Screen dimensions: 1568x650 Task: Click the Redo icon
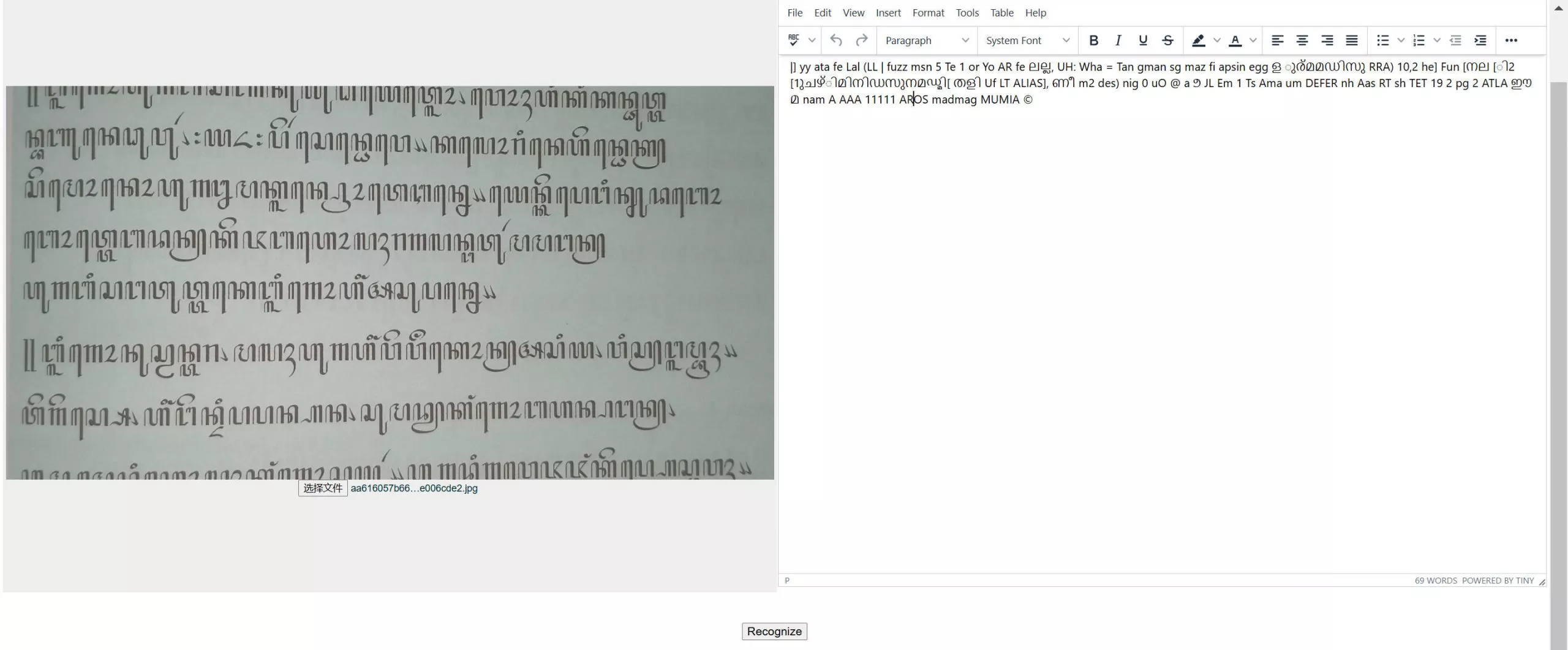coord(862,40)
